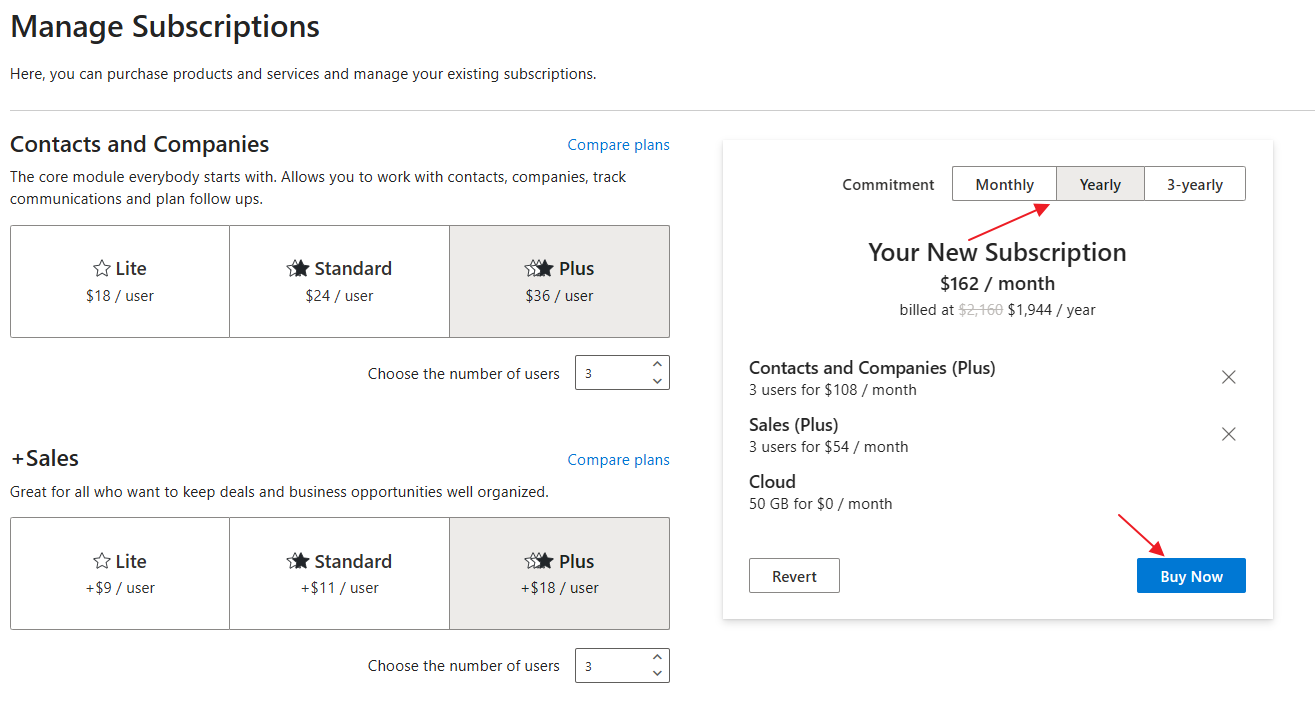Click the Buy Now button
1315x715 pixels.
pyautogui.click(x=1191, y=576)
